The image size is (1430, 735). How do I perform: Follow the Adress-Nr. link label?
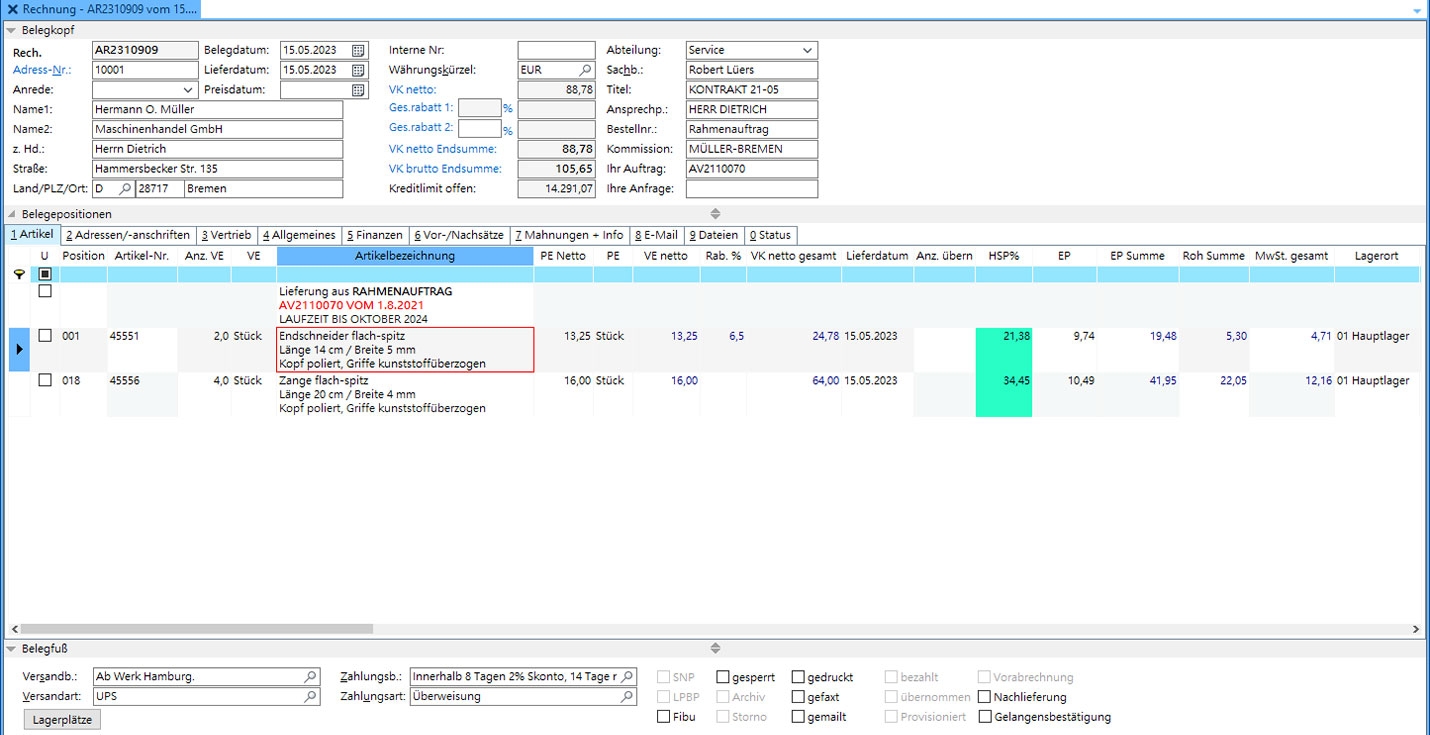click(42, 70)
